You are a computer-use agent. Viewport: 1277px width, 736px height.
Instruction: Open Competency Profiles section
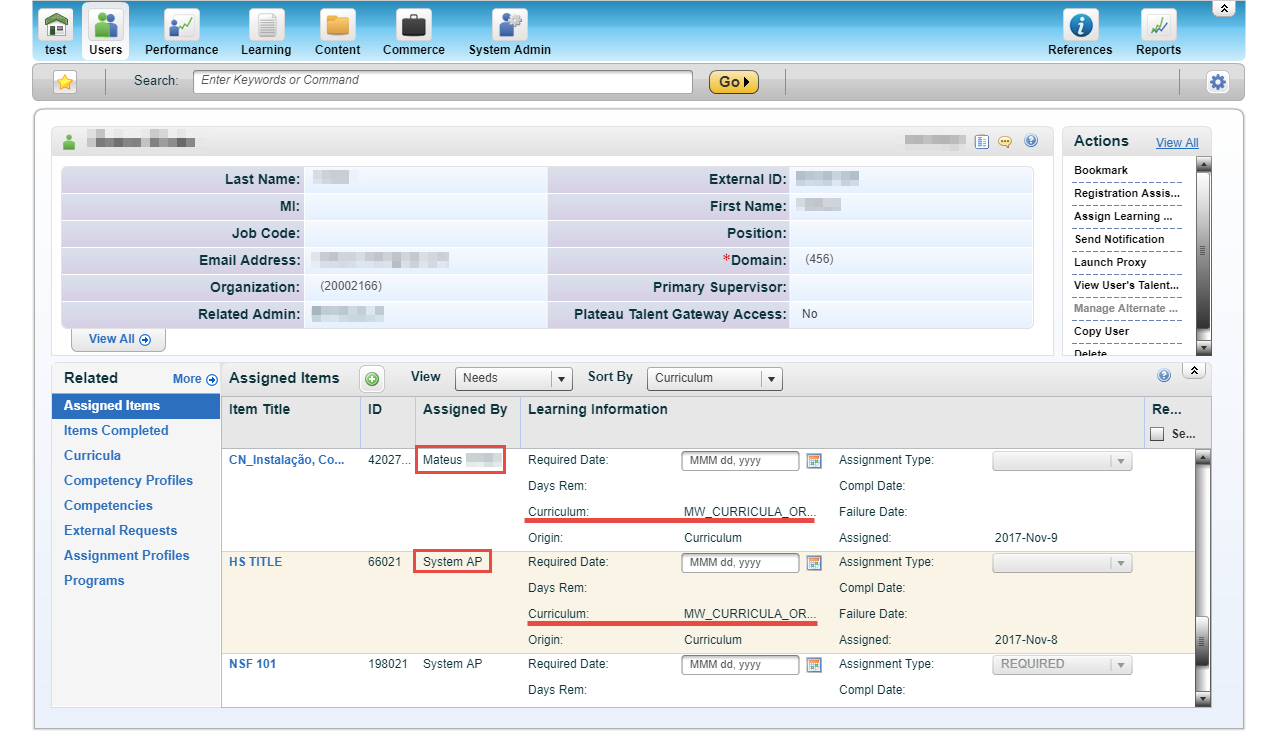coord(128,481)
